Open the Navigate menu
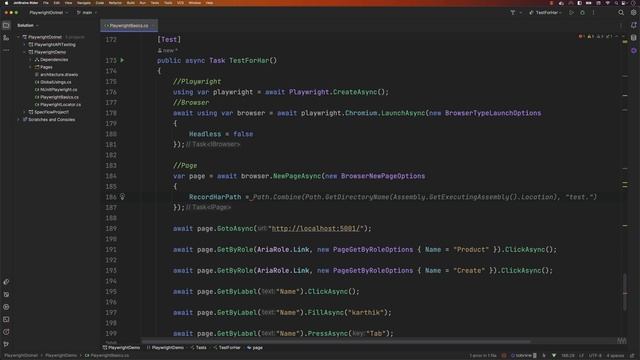 (84, 3)
